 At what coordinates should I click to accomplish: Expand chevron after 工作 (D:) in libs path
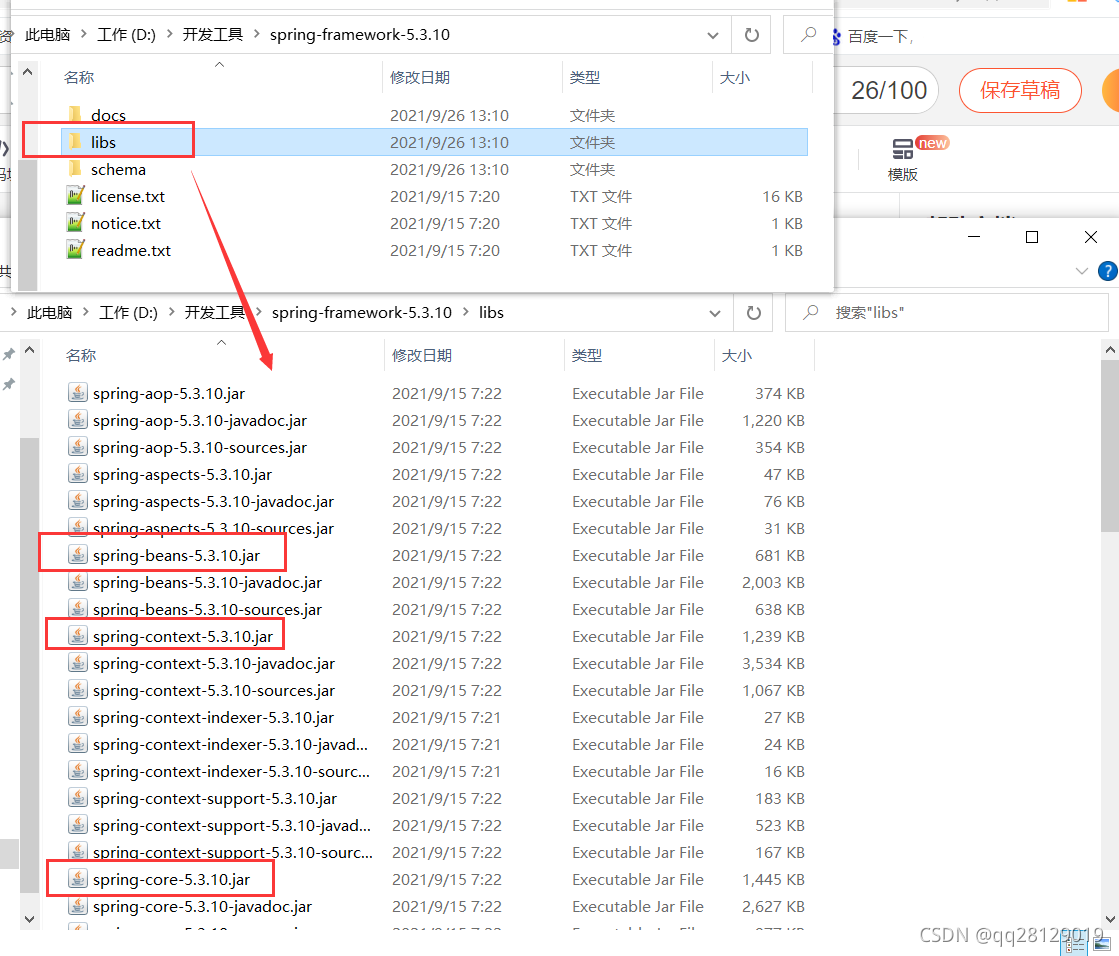click(x=171, y=312)
